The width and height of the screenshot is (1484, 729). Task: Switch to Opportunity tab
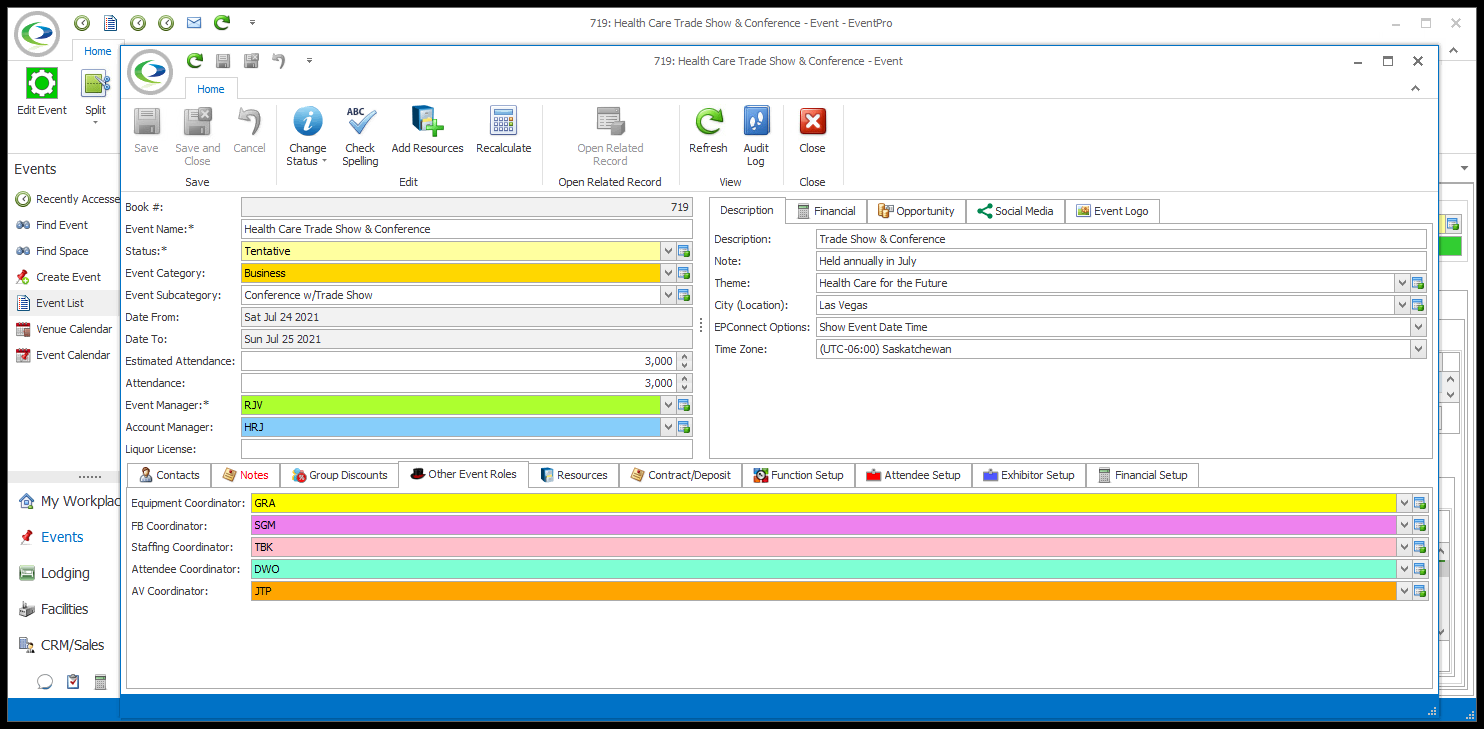[916, 211]
